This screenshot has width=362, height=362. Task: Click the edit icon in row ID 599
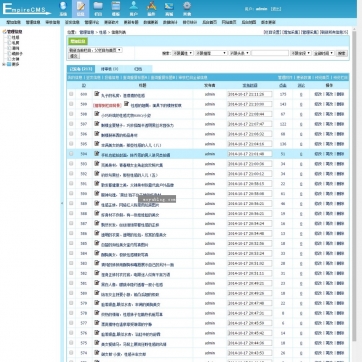coord(126,104)
